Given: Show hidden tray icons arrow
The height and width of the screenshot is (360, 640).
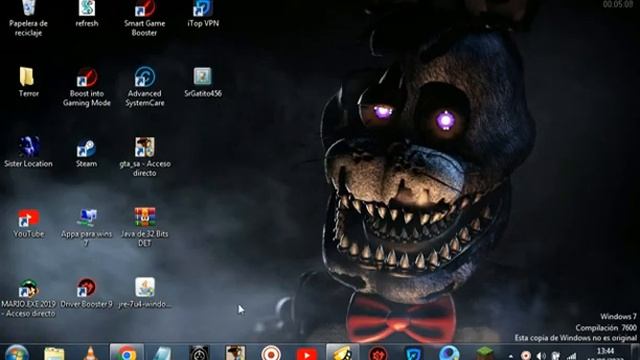Looking at the screenshot, I should [511, 356].
